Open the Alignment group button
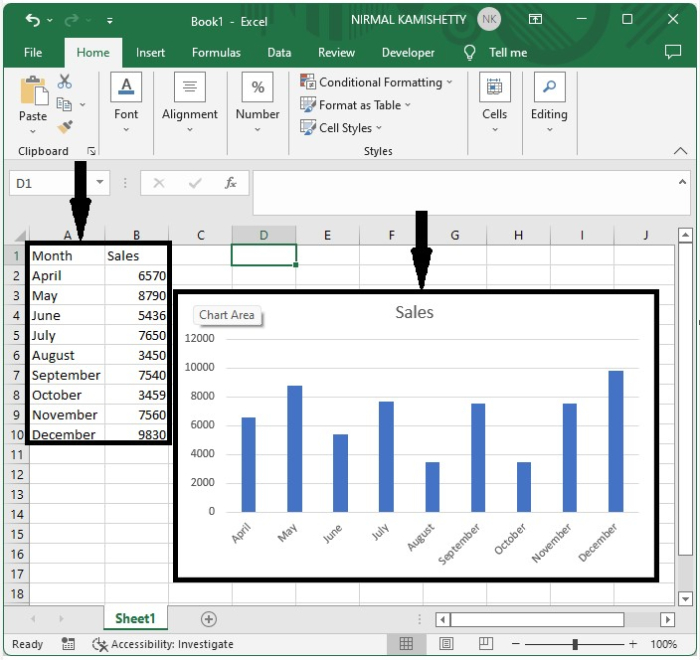Image resolution: width=700 pixels, height=660 pixels. 190,103
